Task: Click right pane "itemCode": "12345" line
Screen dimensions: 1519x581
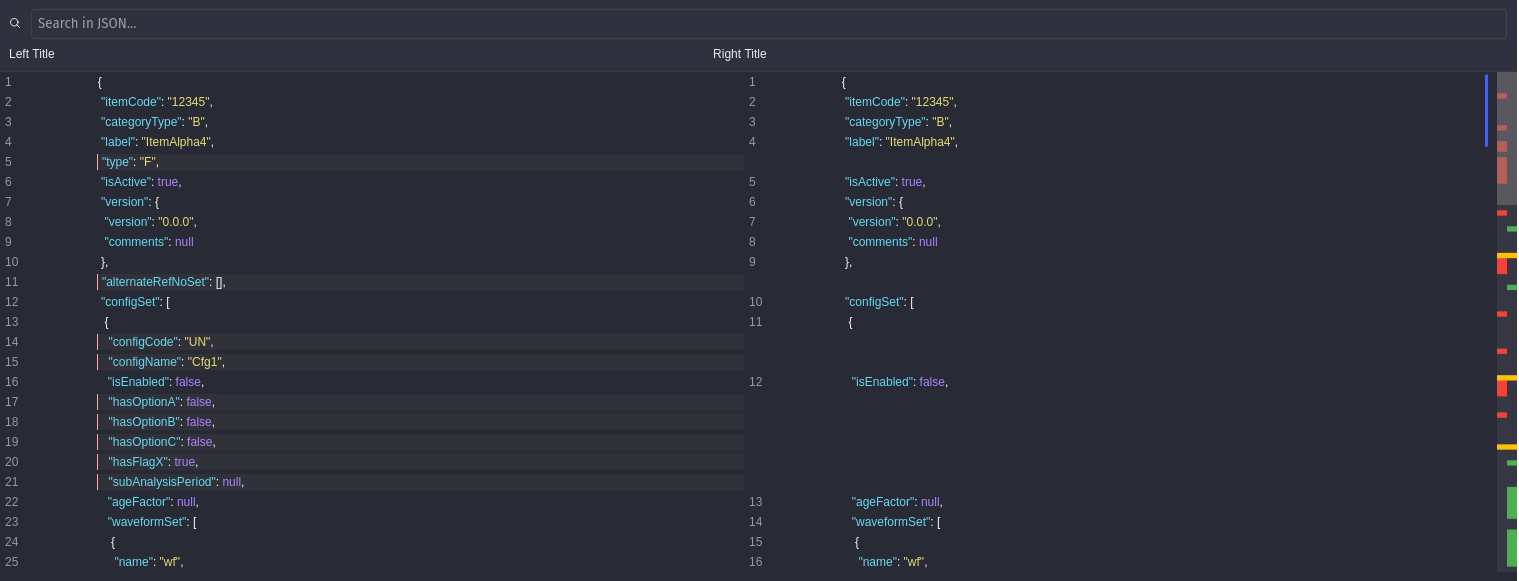Action: pos(901,102)
